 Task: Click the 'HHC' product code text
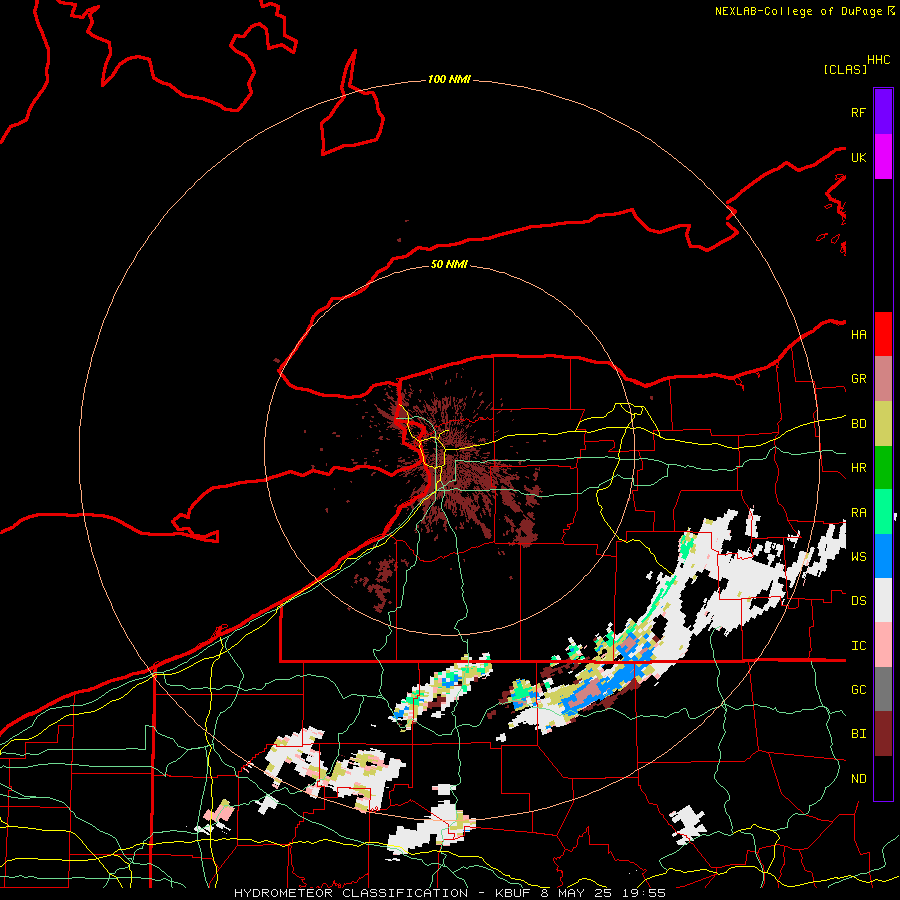pos(878,60)
